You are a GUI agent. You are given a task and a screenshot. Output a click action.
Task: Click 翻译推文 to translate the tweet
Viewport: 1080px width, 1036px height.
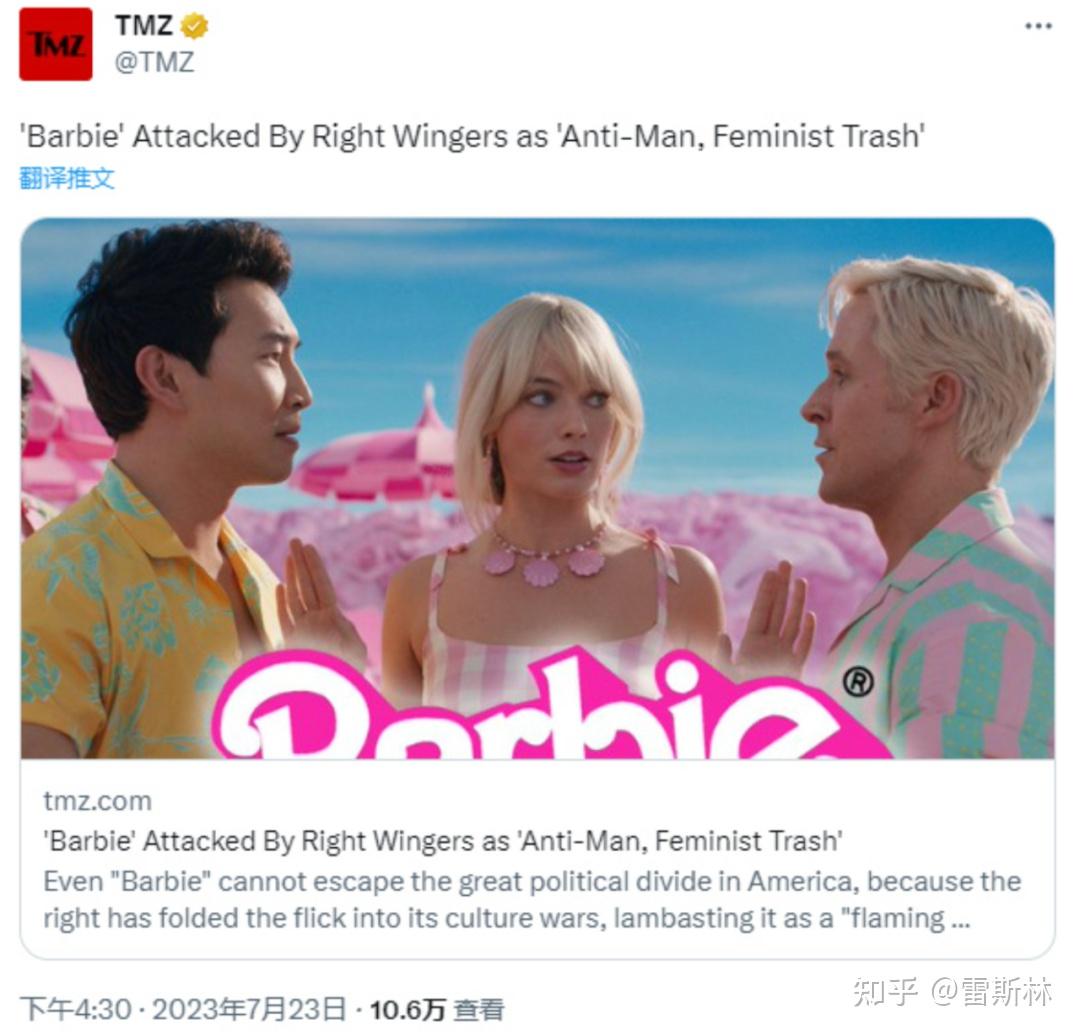tap(67, 178)
